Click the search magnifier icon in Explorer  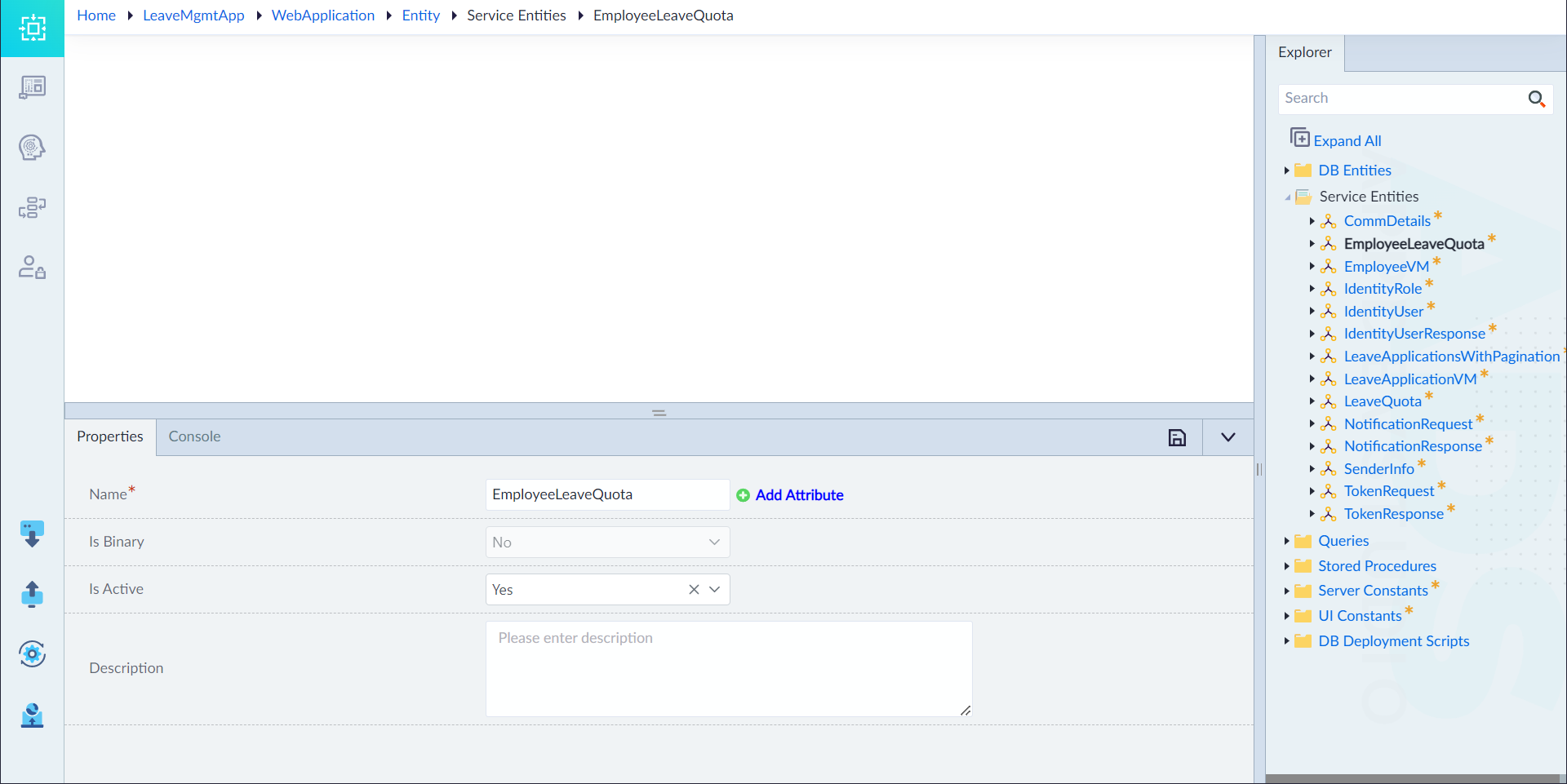click(x=1536, y=99)
